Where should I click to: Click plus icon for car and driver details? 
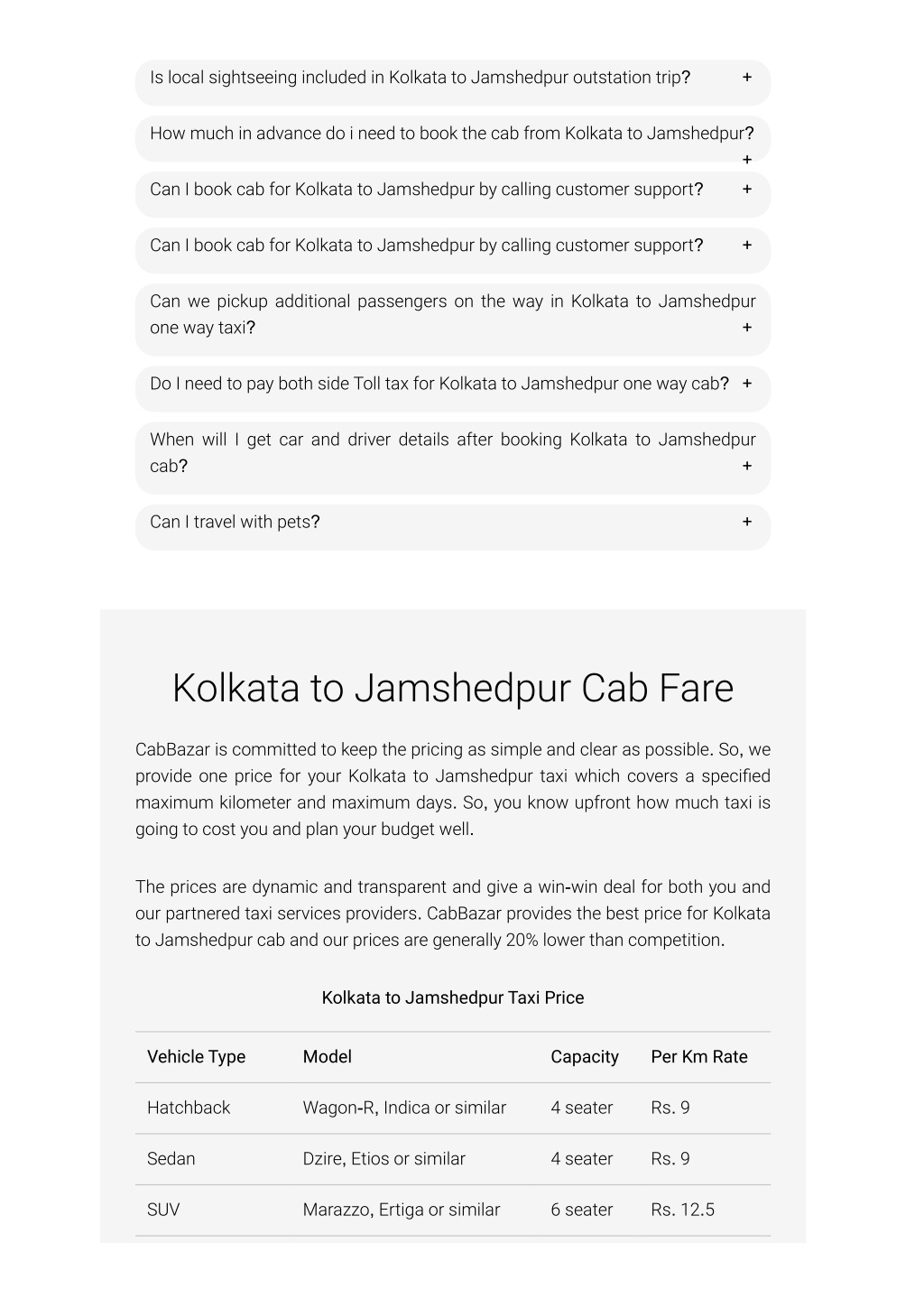747,467
